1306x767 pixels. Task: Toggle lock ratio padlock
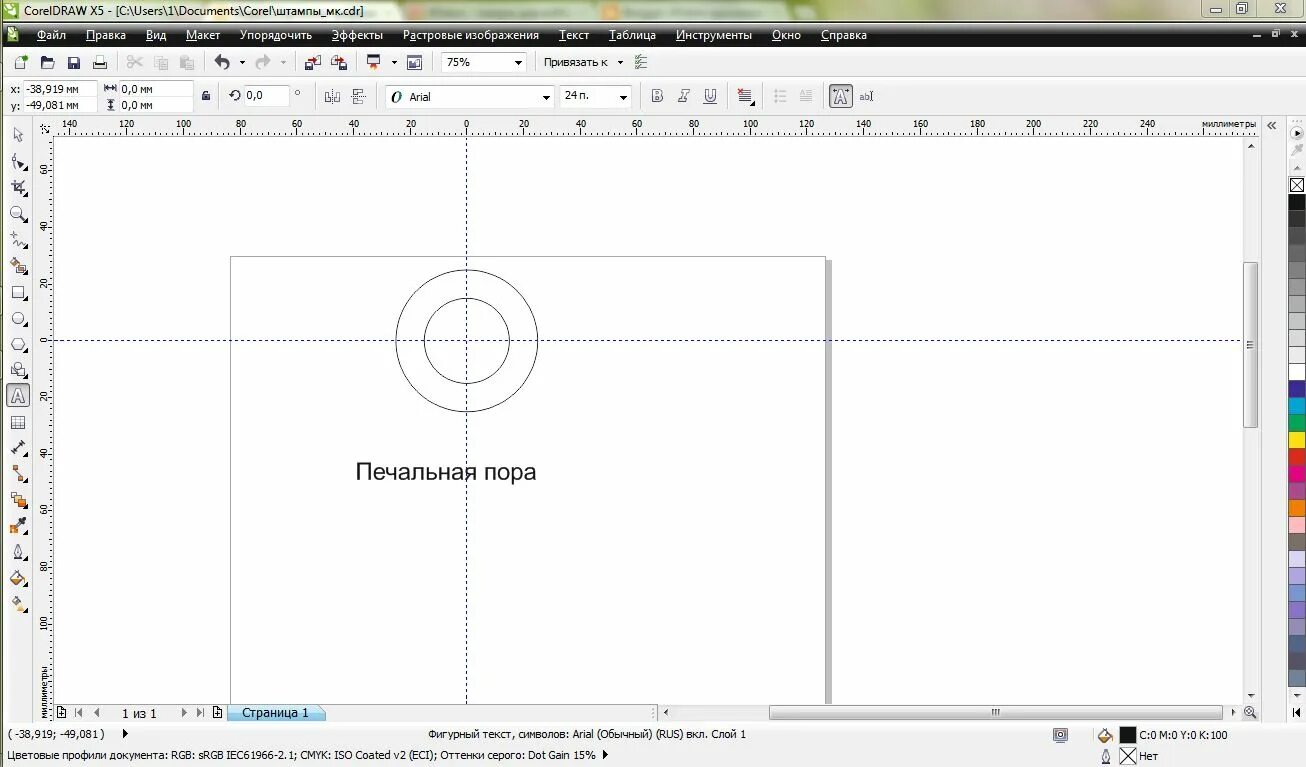206,96
